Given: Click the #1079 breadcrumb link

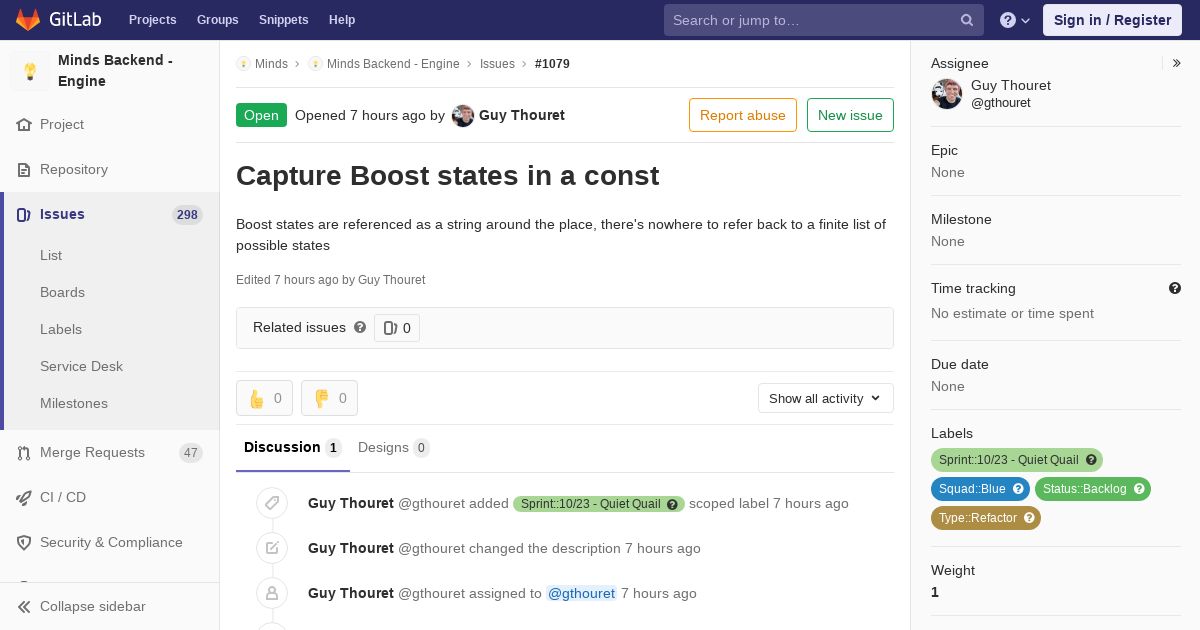Looking at the screenshot, I should (x=552, y=64).
